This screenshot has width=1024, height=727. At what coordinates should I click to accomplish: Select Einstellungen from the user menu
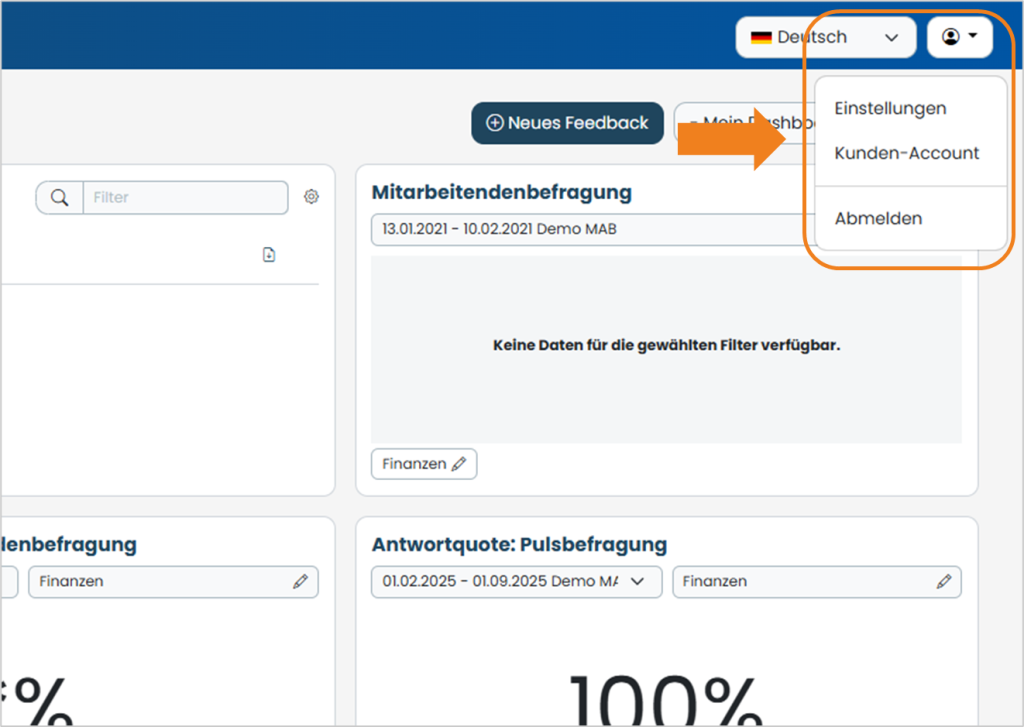pos(890,108)
